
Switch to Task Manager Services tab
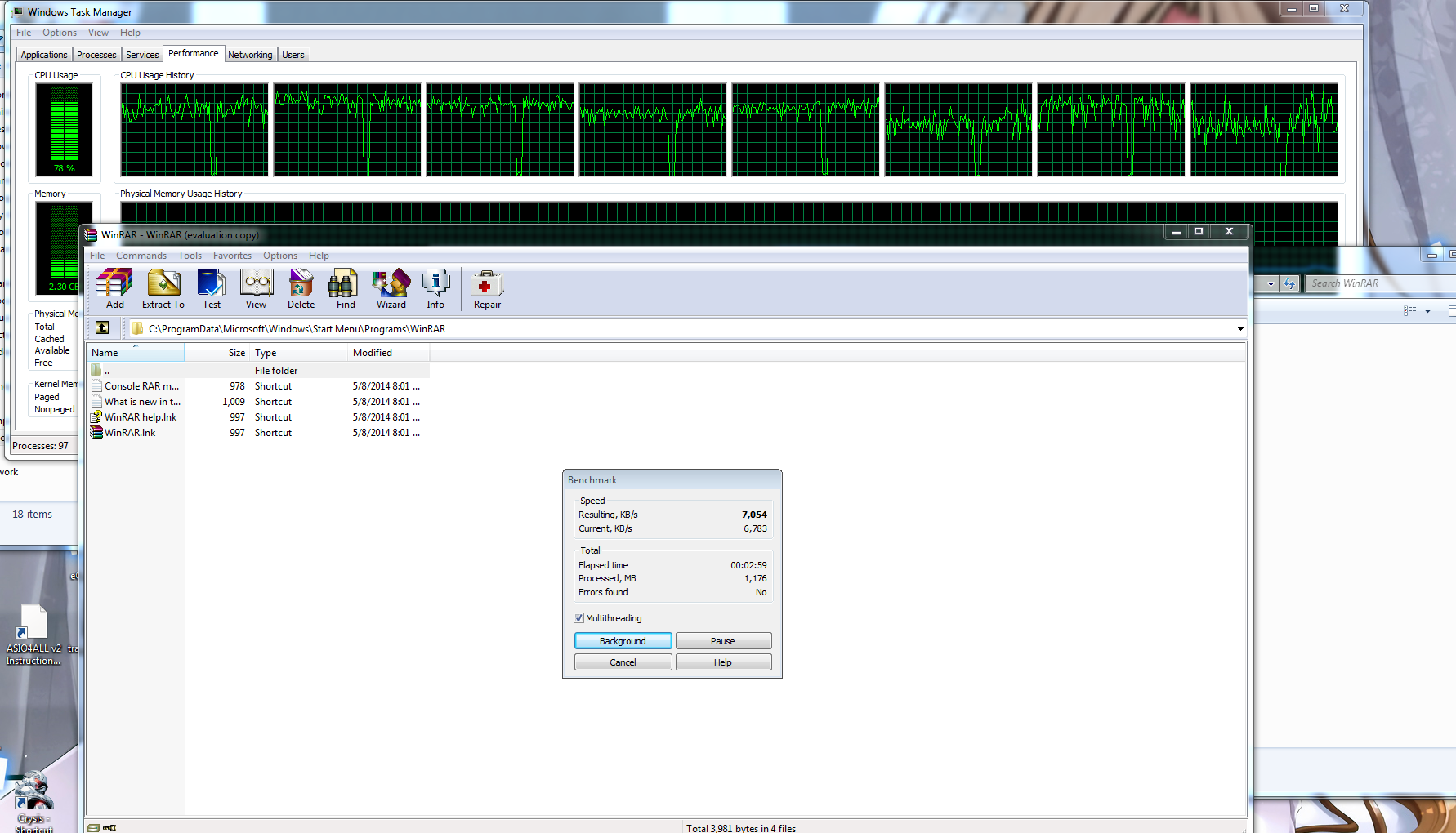pos(142,55)
